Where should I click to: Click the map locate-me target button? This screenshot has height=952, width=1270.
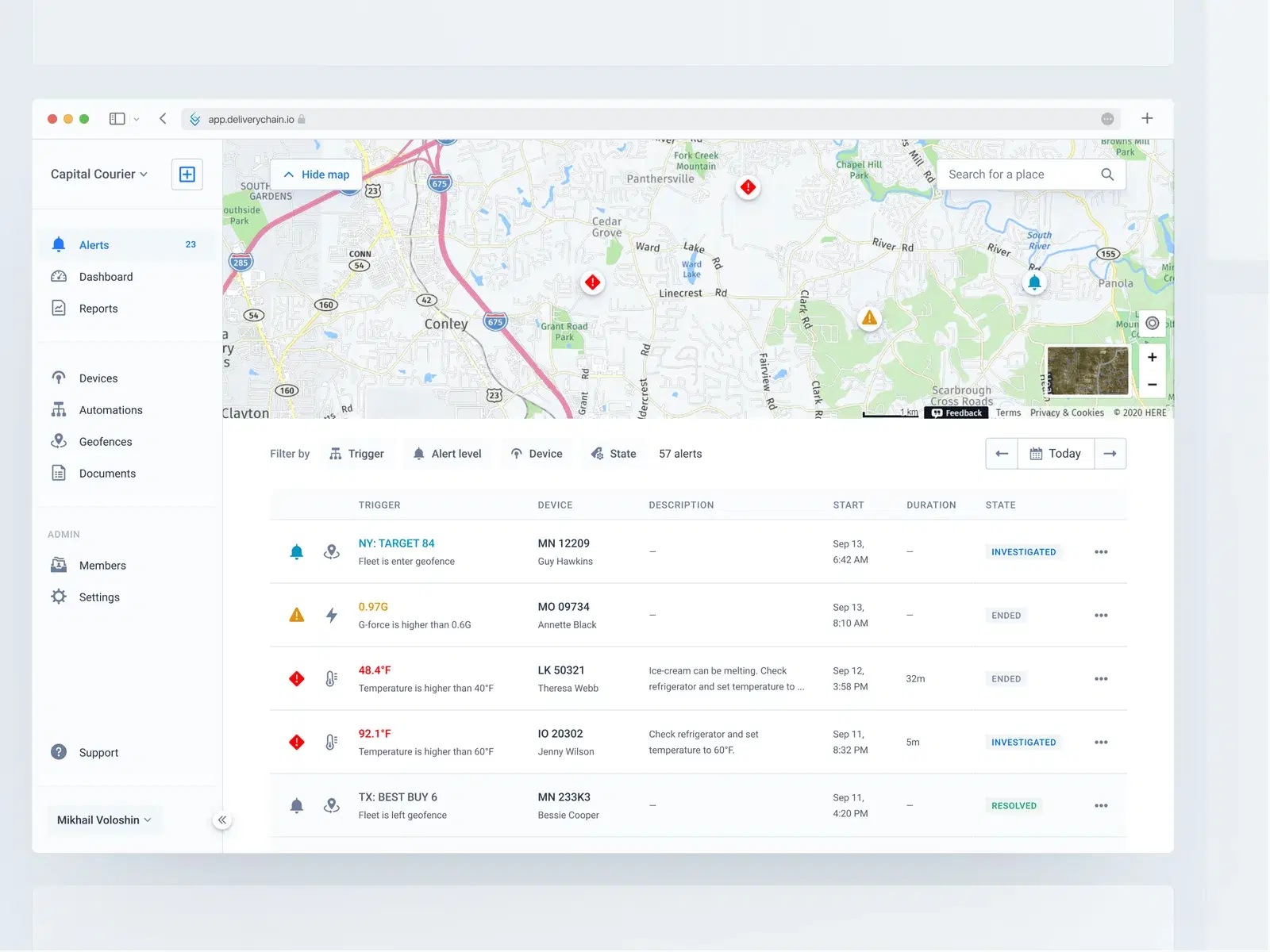[x=1153, y=323]
